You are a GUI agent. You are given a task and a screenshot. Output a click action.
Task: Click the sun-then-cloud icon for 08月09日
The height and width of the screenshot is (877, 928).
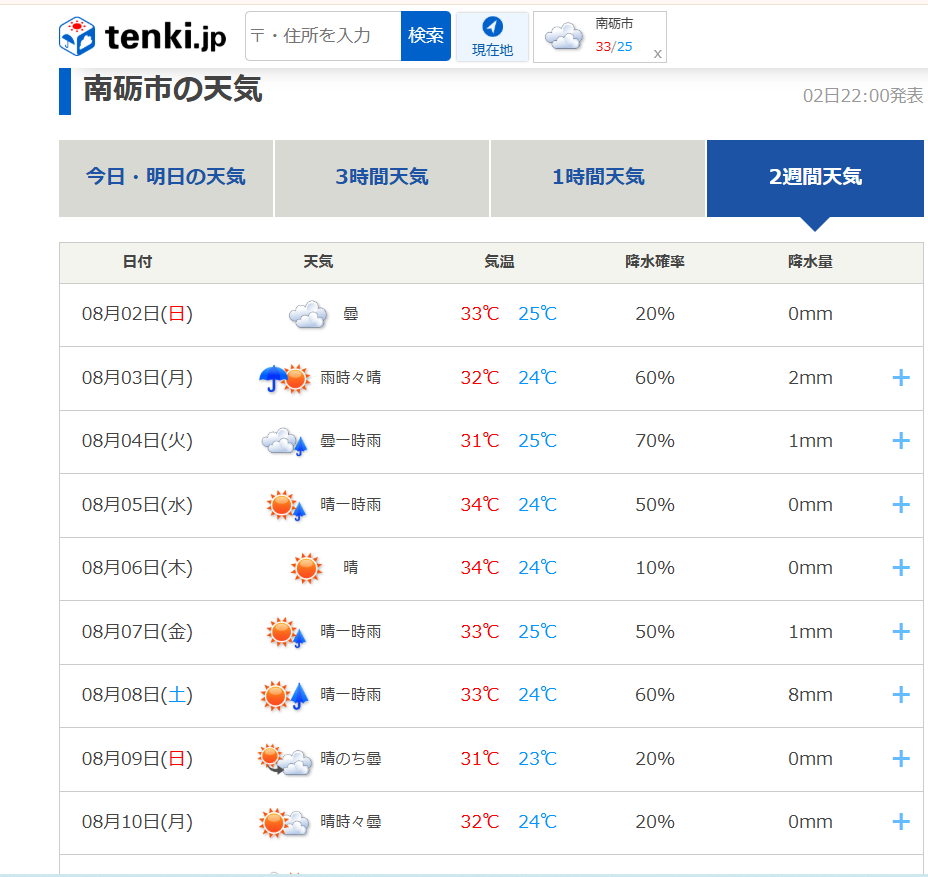pos(285,760)
